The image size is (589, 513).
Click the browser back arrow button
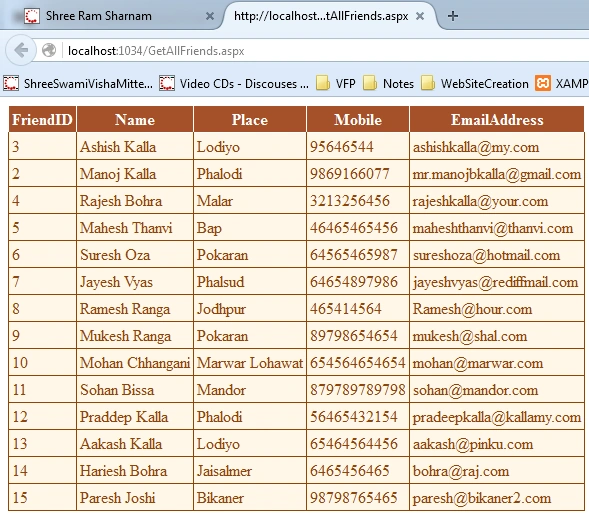pyautogui.click(x=21, y=50)
